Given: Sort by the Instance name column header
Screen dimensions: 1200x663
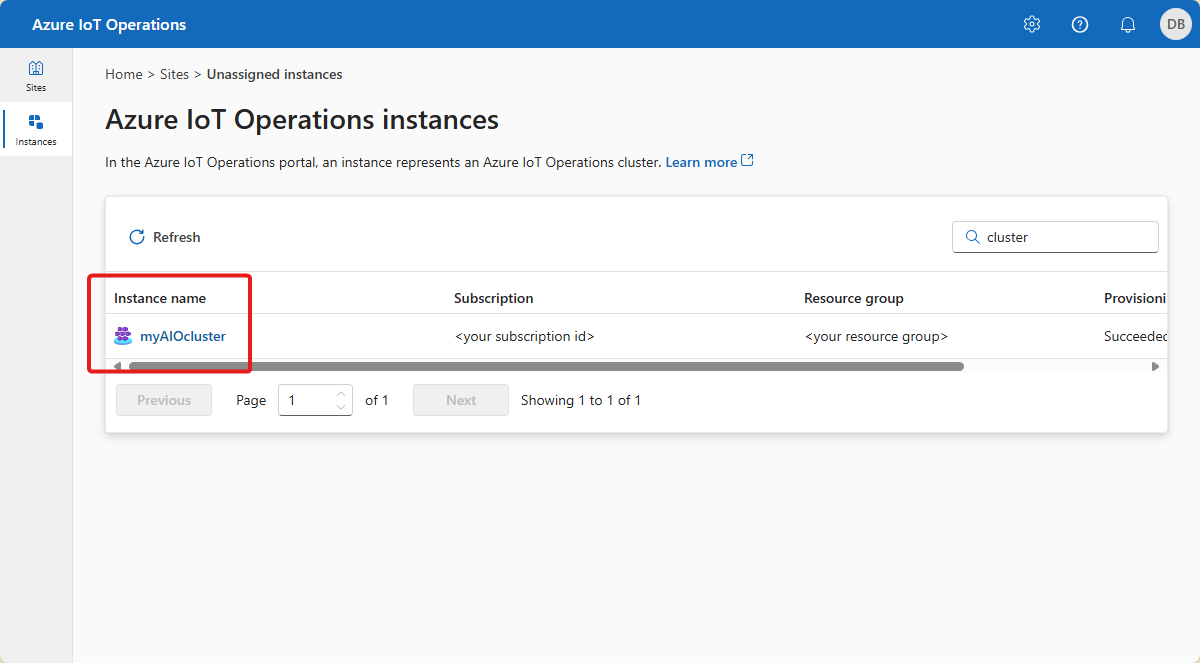Looking at the screenshot, I should click(158, 297).
